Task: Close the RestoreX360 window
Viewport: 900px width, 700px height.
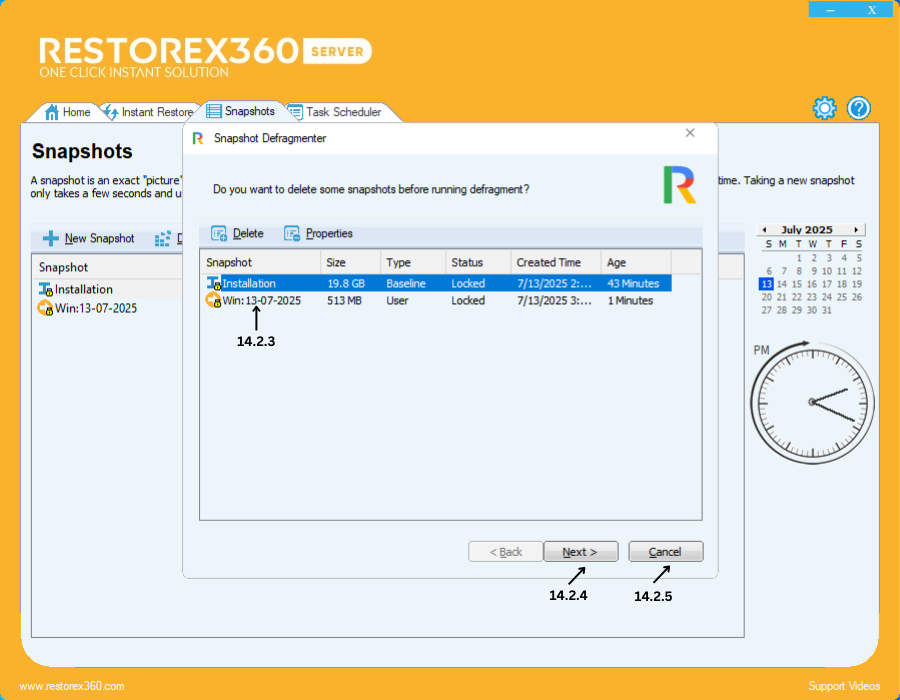Action: coord(872,9)
